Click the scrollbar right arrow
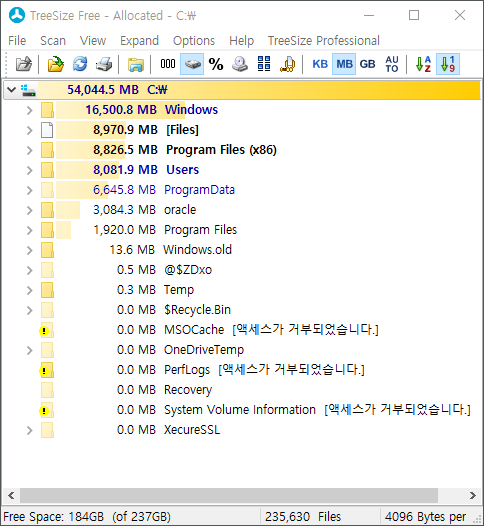The width and height of the screenshot is (484, 526). click(473, 495)
